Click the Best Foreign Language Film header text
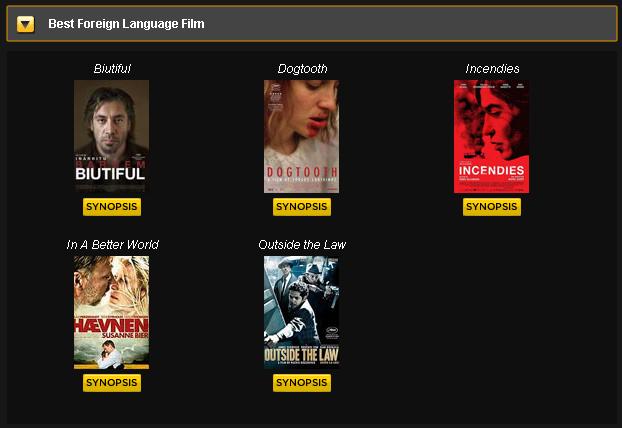 [126, 24]
